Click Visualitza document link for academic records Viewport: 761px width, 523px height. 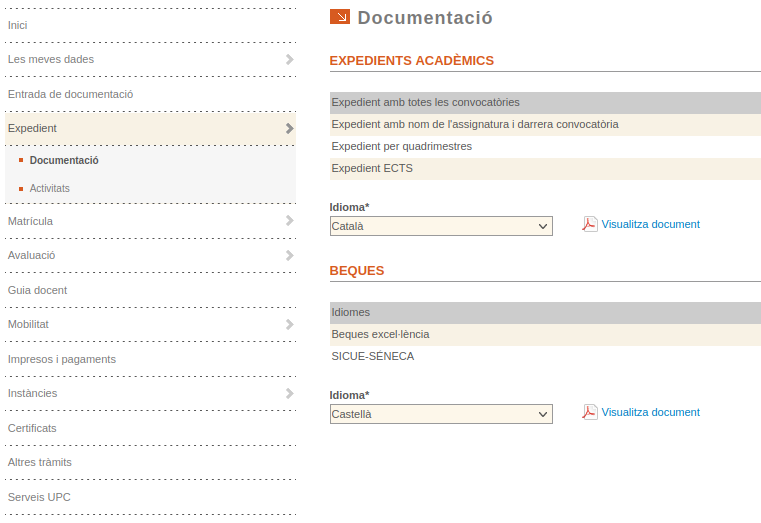650,224
